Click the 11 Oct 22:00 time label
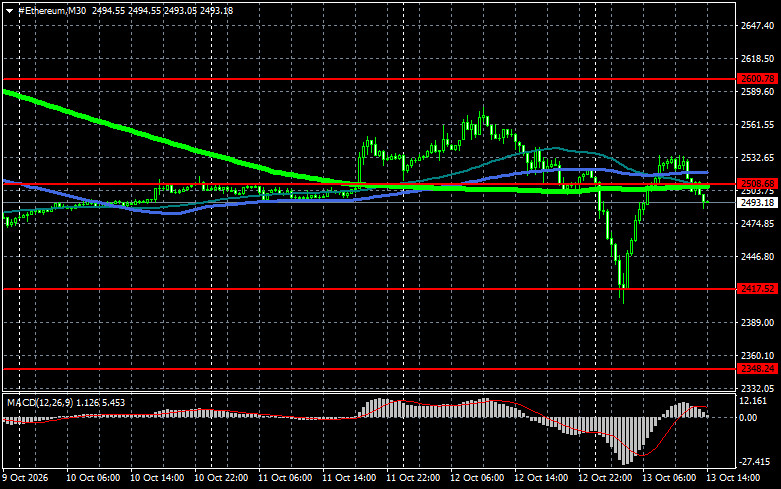 [x=413, y=478]
